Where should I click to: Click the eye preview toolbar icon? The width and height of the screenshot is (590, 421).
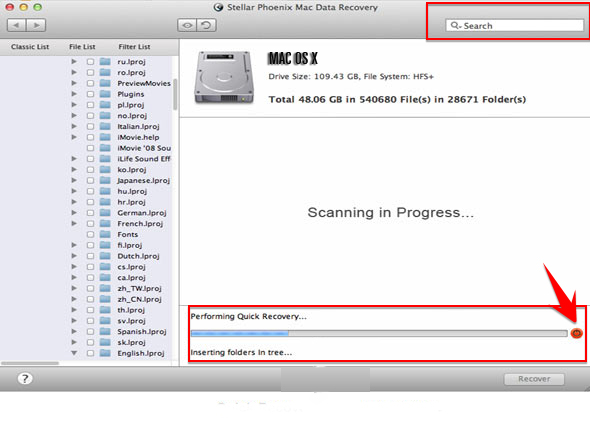coord(187,25)
